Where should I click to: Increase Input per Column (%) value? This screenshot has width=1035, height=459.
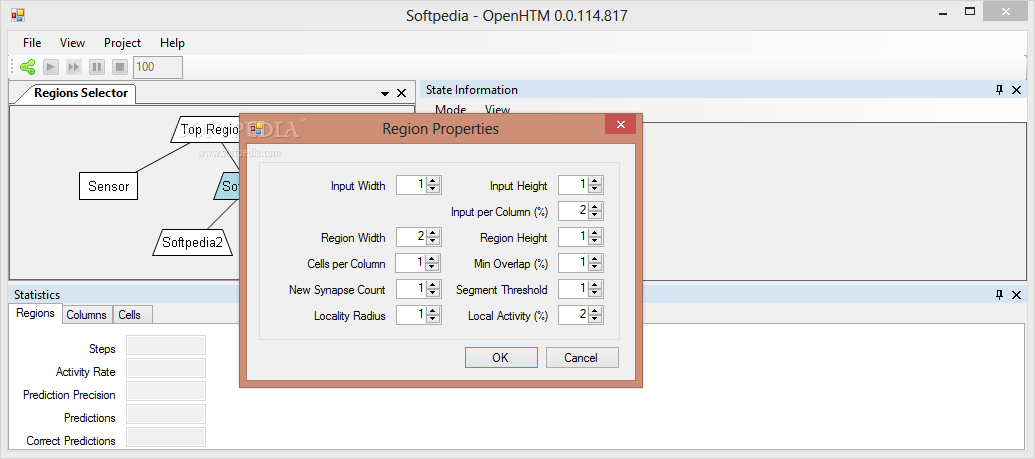(x=595, y=207)
